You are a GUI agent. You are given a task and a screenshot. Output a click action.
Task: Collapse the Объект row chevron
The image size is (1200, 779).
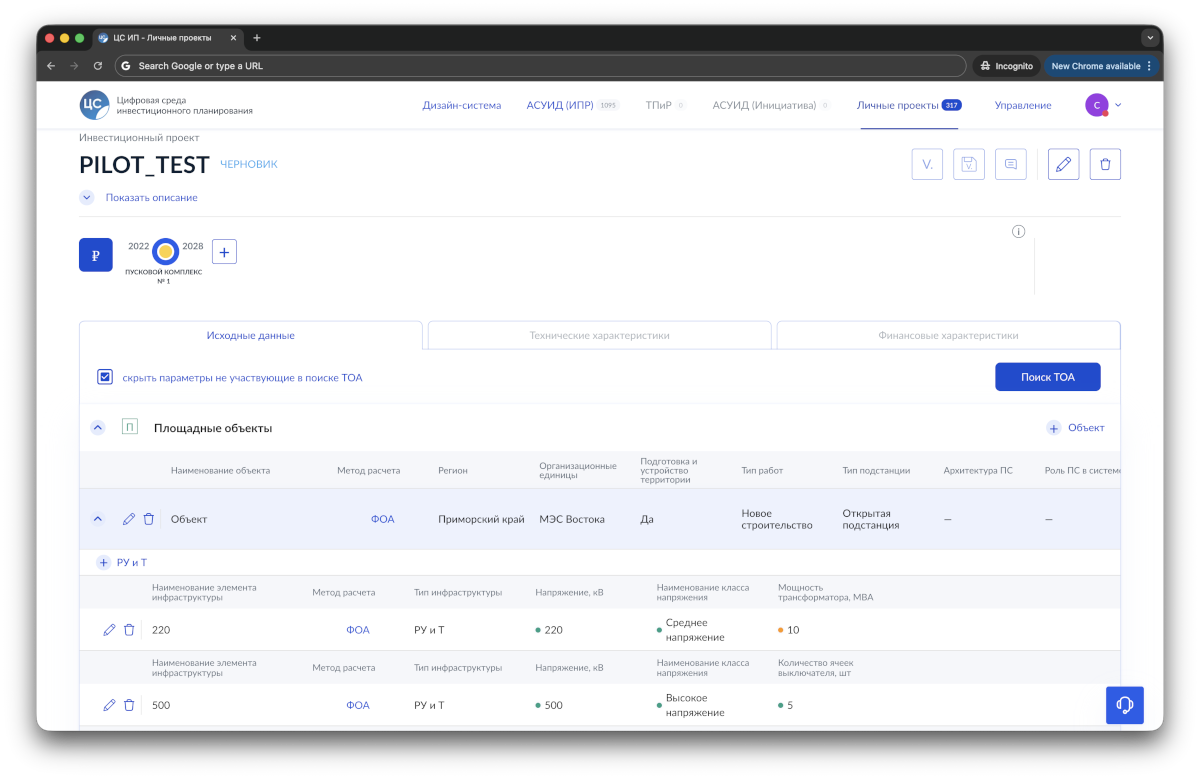click(x=97, y=519)
